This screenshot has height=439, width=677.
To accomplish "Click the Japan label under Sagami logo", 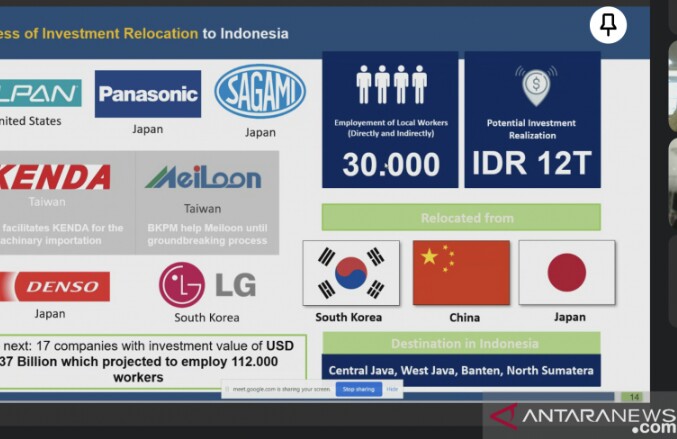I will point(260,133).
